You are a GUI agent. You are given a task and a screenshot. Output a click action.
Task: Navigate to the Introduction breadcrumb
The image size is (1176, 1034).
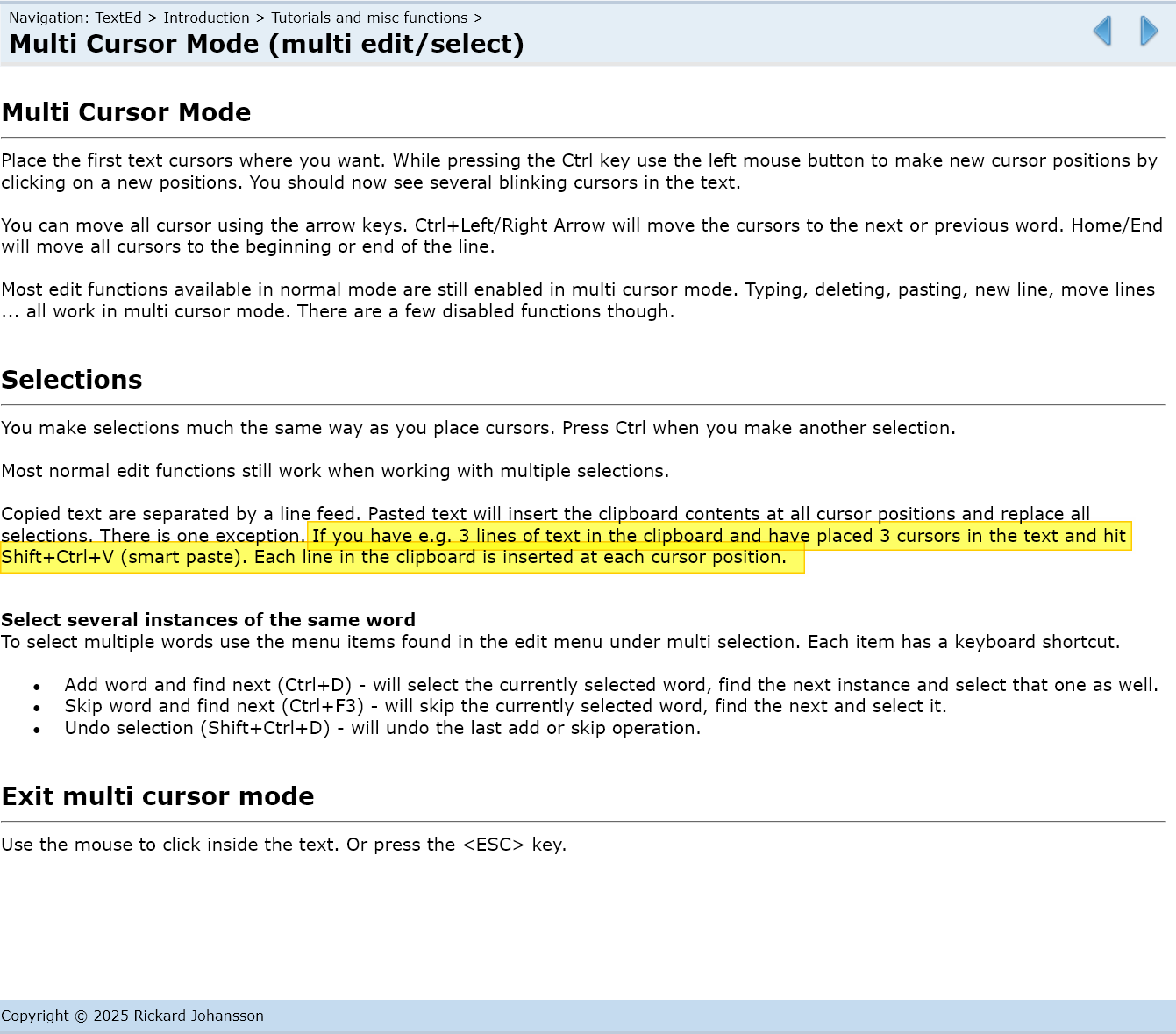[206, 18]
